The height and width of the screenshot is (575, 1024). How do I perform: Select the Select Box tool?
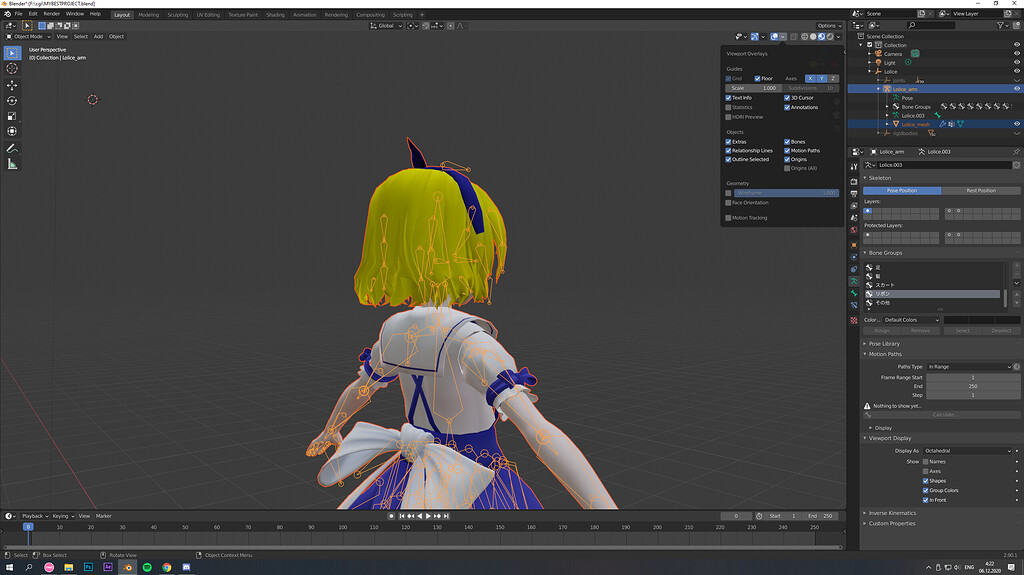click(x=12, y=53)
